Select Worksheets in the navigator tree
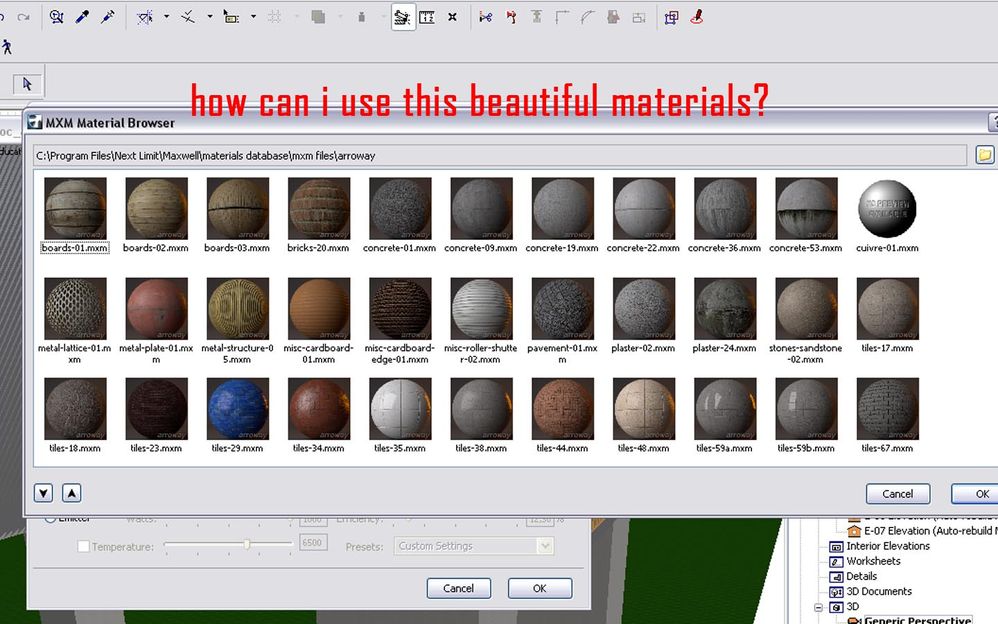The width and height of the screenshot is (998, 624). pos(875,561)
